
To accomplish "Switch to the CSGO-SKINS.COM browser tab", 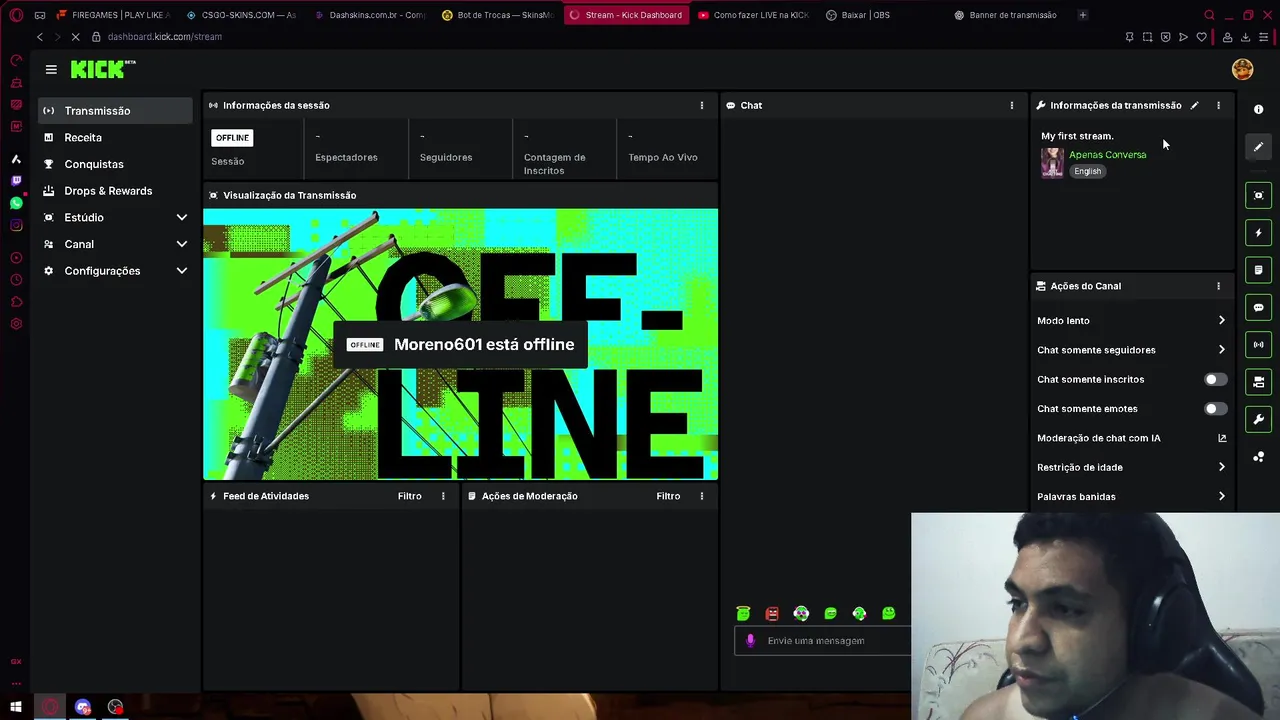I will pyautogui.click(x=241, y=15).
